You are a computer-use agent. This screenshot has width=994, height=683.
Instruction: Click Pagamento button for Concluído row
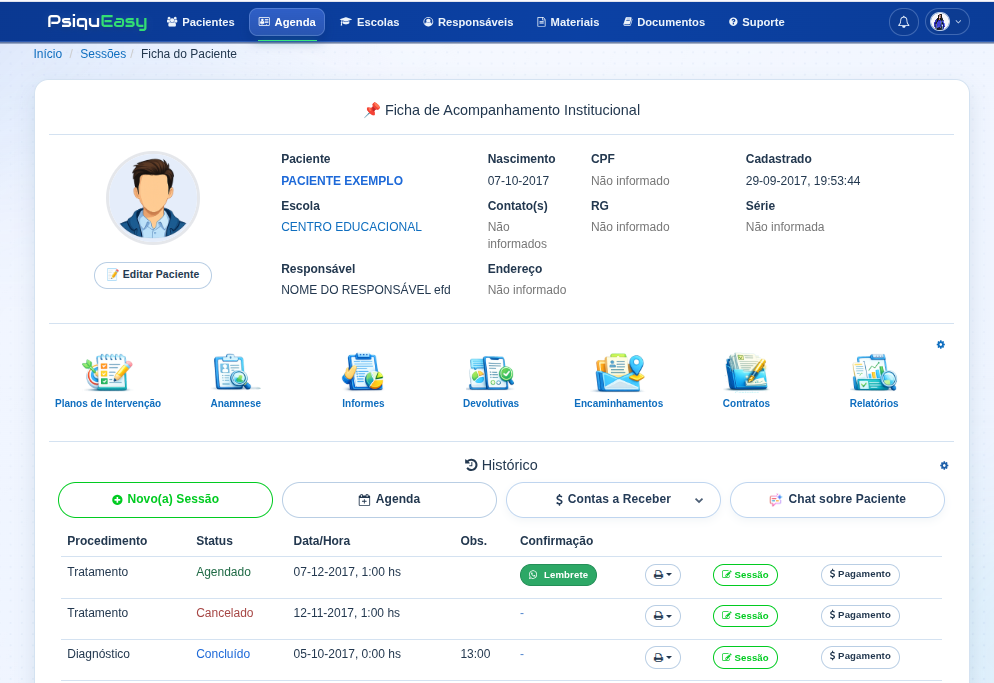click(860, 657)
